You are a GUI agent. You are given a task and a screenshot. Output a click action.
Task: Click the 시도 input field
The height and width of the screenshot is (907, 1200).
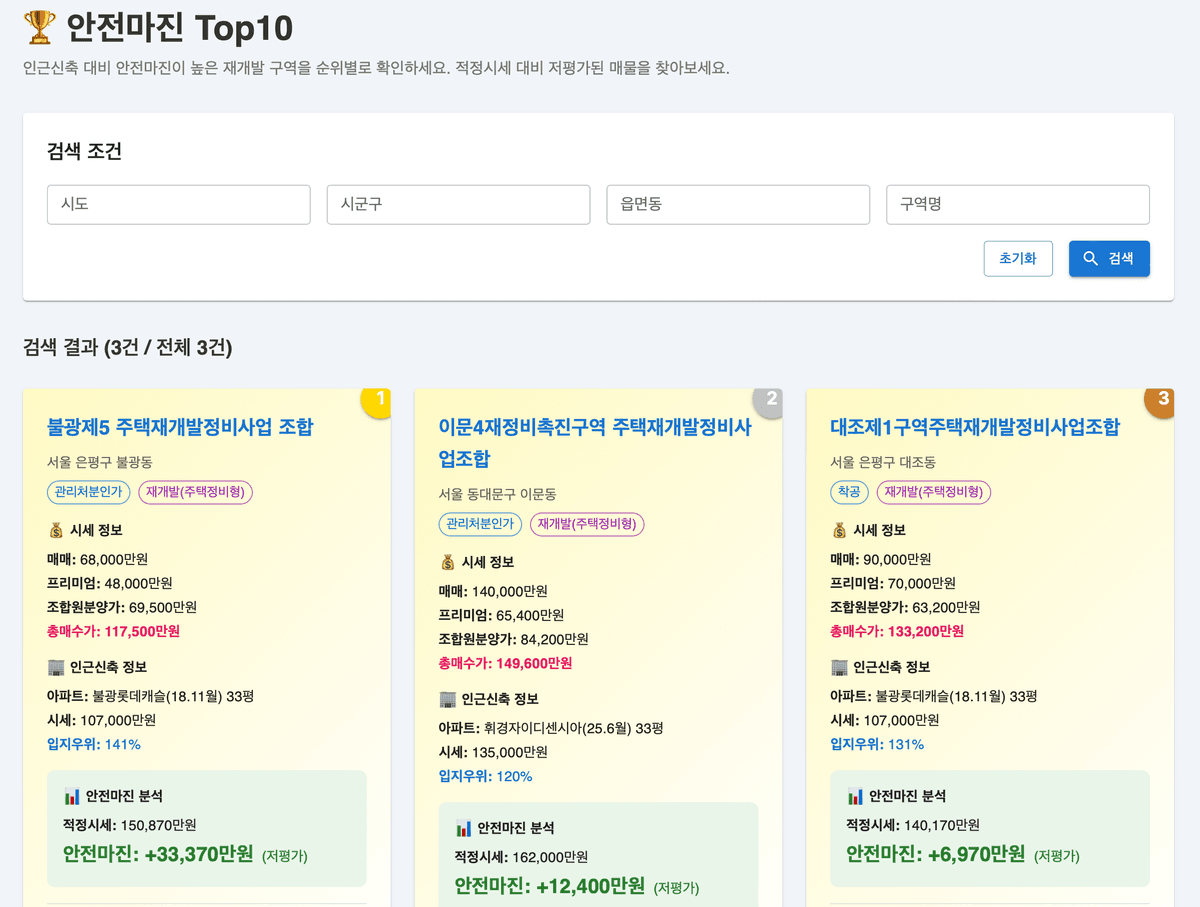[178, 204]
